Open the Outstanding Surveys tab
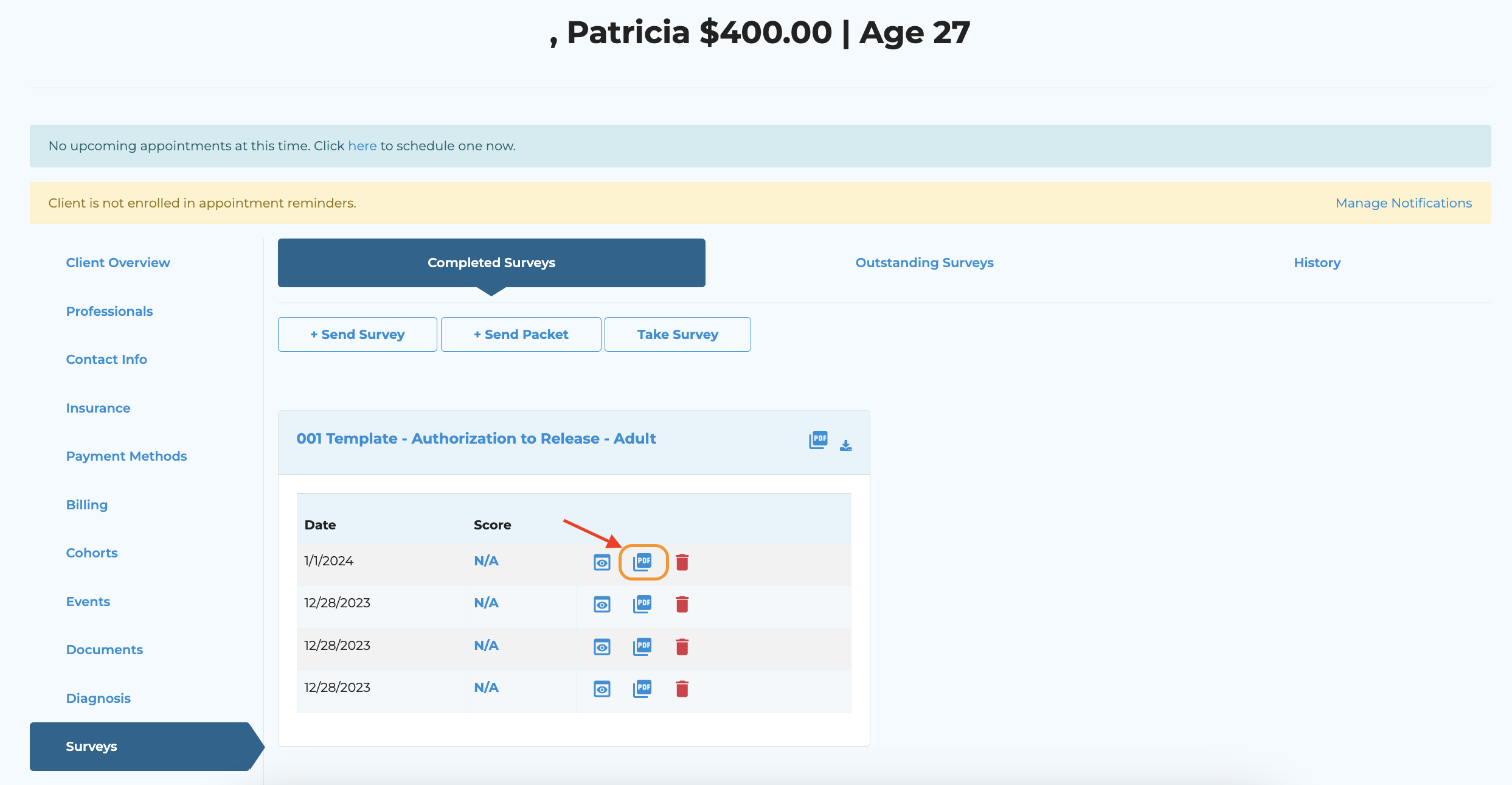 (x=924, y=263)
